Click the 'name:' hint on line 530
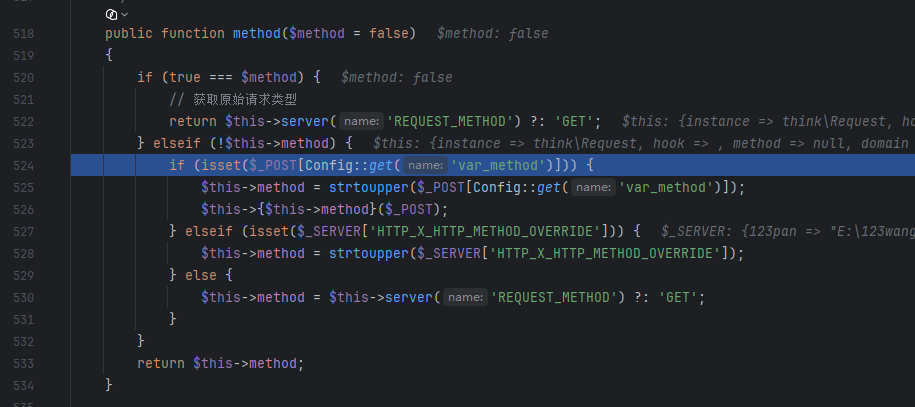Viewport: 915px width, 407px height. point(465,298)
